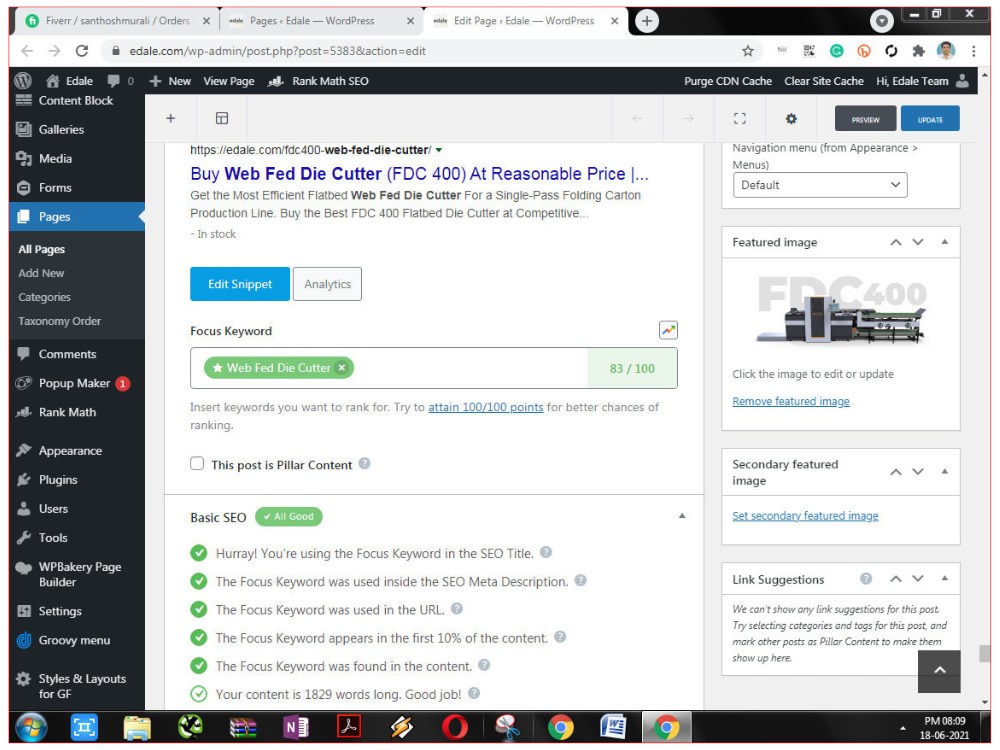
Task: Open attain 100/100 points link
Action: pos(485,407)
